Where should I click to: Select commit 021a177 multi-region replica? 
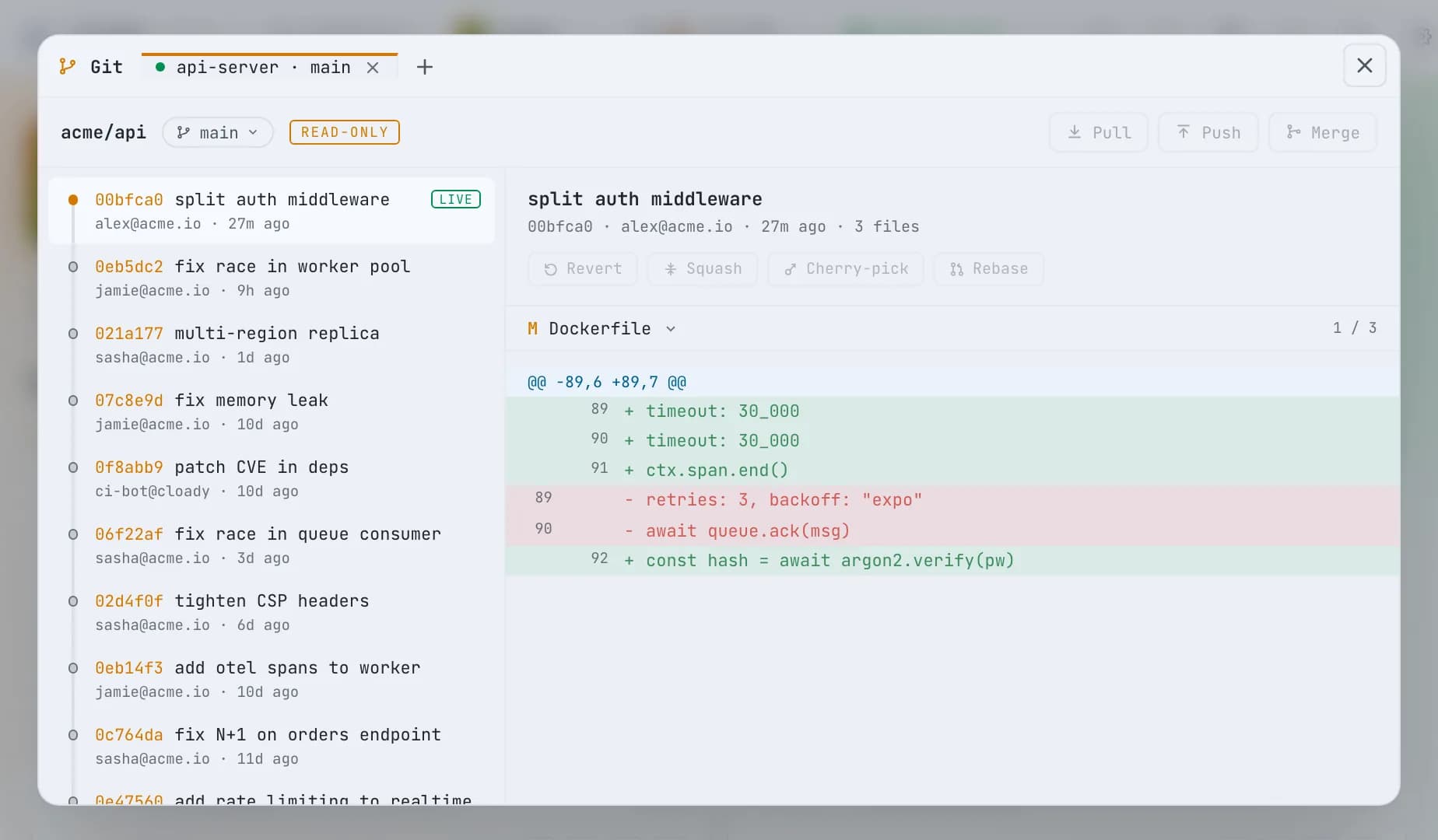[x=271, y=345]
